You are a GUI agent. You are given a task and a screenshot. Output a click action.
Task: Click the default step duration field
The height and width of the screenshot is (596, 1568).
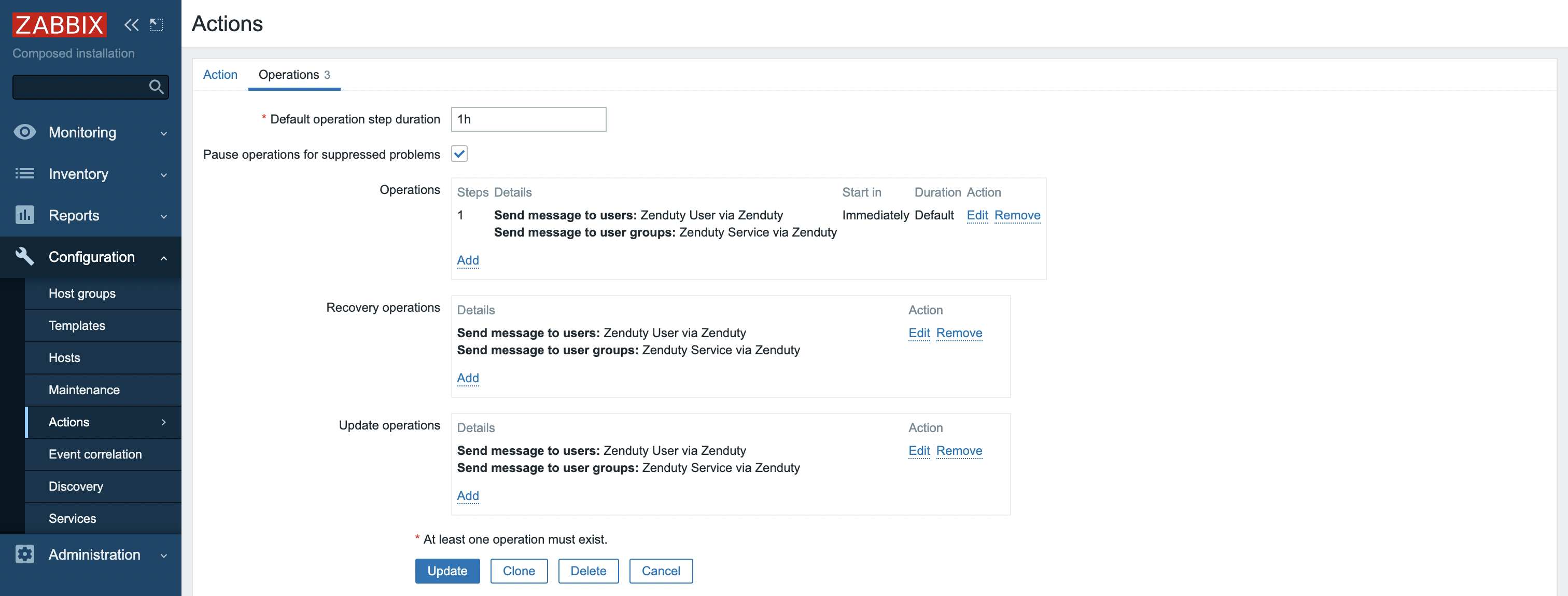pyautogui.click(x=528, y=119)
